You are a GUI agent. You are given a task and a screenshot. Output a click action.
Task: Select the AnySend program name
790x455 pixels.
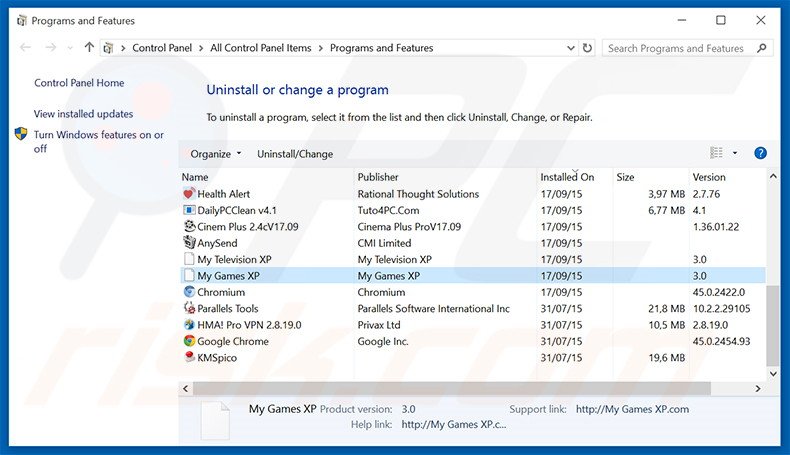(217, 243)
